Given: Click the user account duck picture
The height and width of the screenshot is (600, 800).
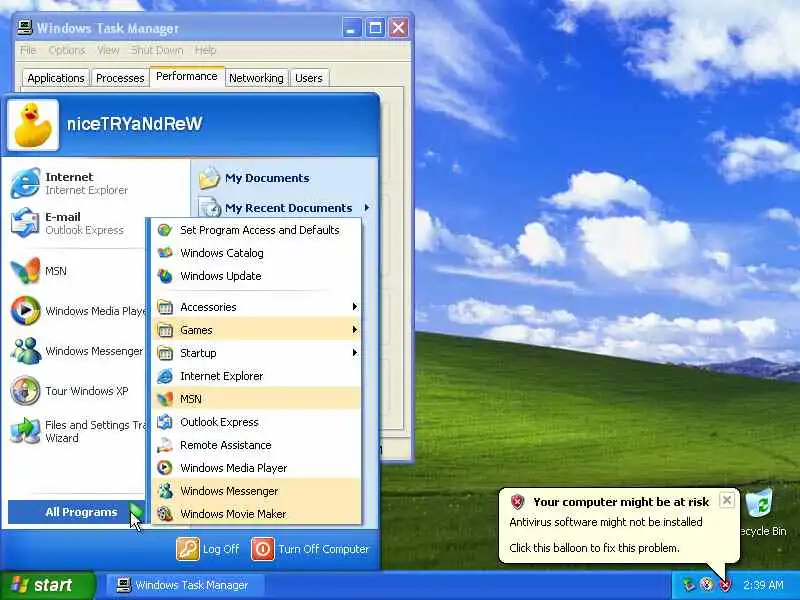Looking at the screenshot, I should (33, 125).
